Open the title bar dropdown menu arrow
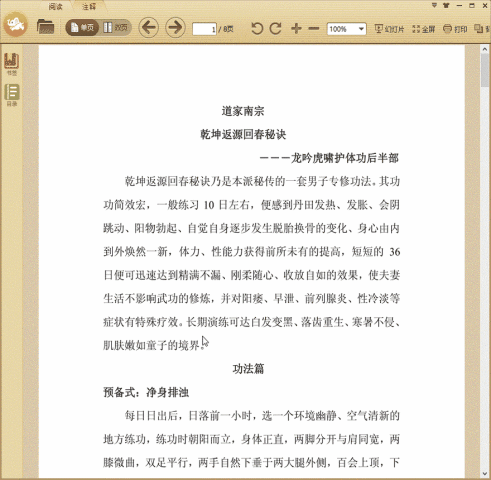Screen dimensions: 491x480 (x=434, y=5)
